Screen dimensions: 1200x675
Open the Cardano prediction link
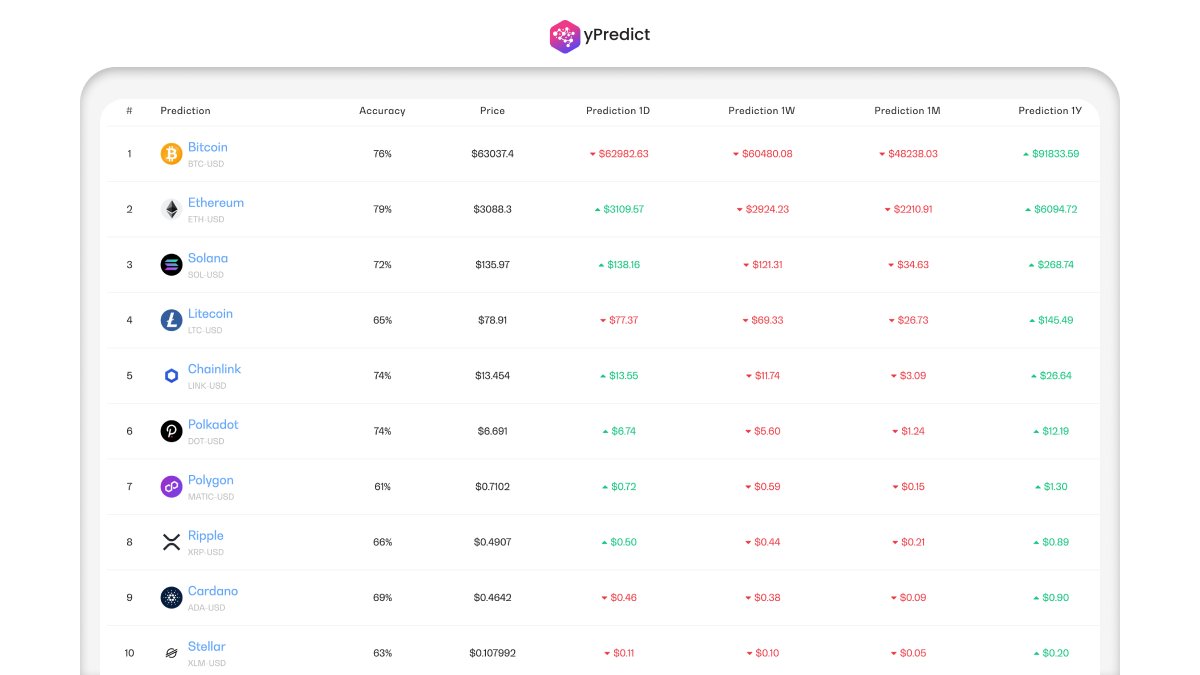click(213, 591)
